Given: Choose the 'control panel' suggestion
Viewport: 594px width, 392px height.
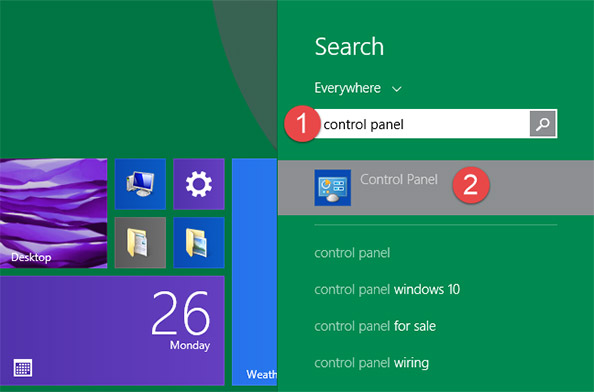Looking at the screenshot, I should click(x=352, y=253).
